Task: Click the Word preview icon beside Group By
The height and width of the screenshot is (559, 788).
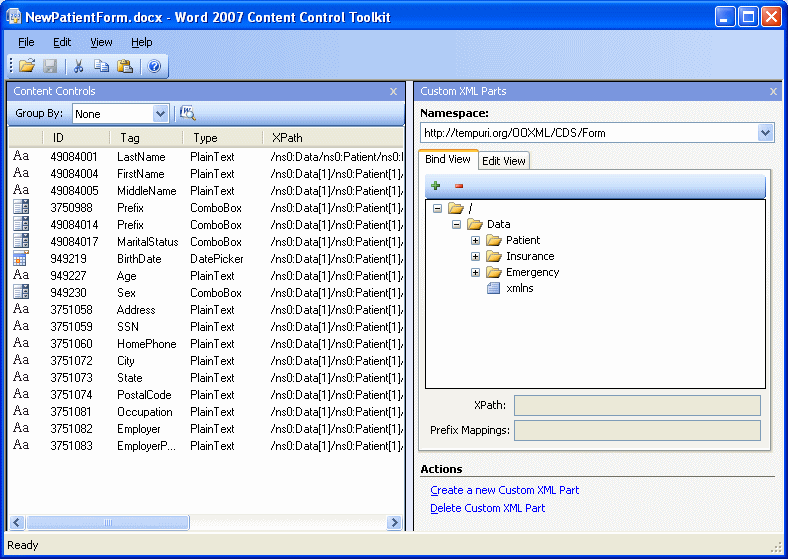Action: click(187, 113)
